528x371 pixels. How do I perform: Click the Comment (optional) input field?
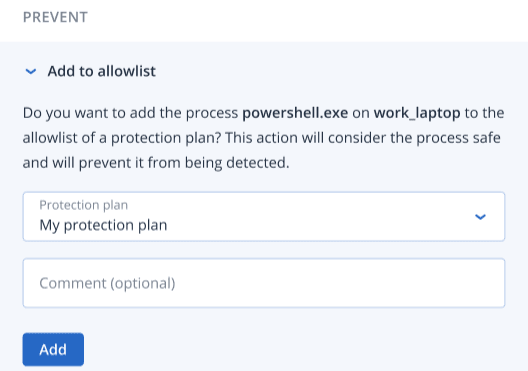pyautogui.click(x=264, y=283)
